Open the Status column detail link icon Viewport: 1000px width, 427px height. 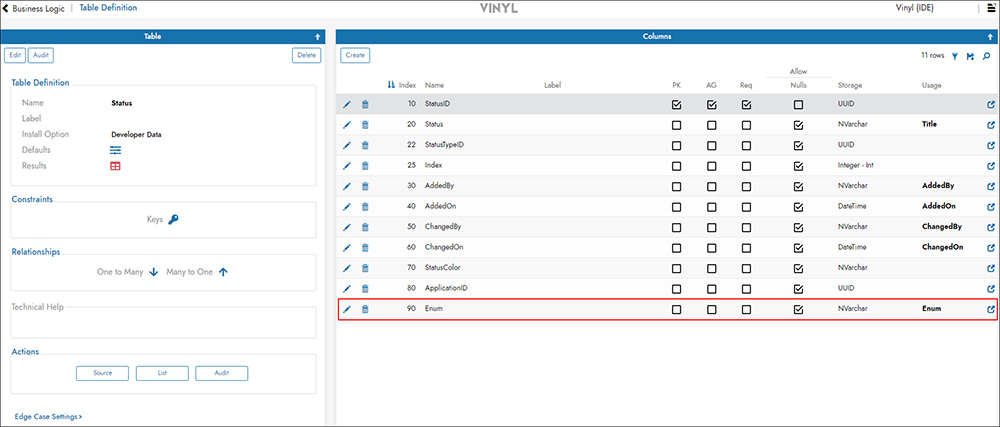(990, 125)
